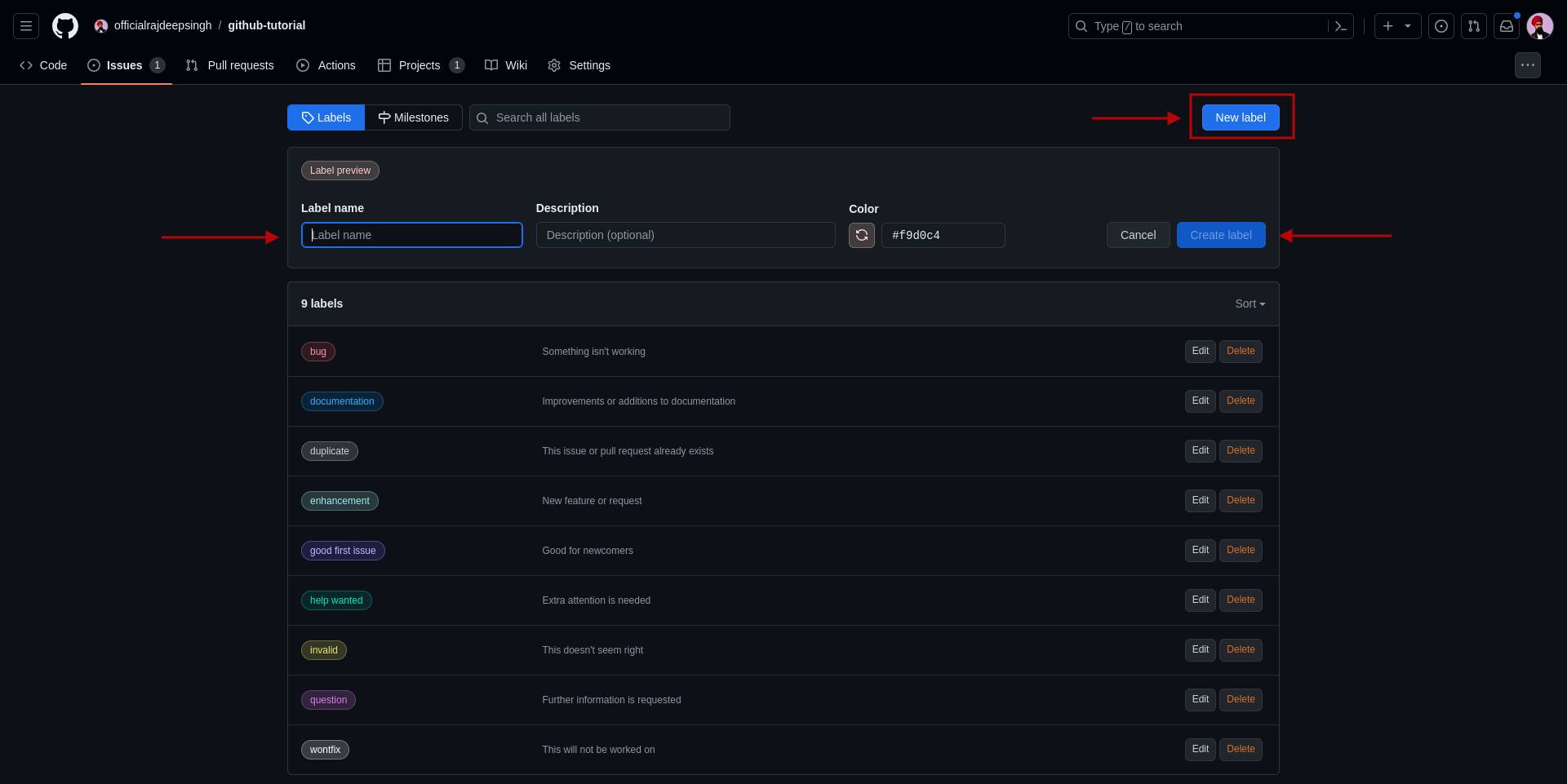Screen dimensions: 1567x784
Task: Edit the help wanted label
Action: pos(1201,600)
